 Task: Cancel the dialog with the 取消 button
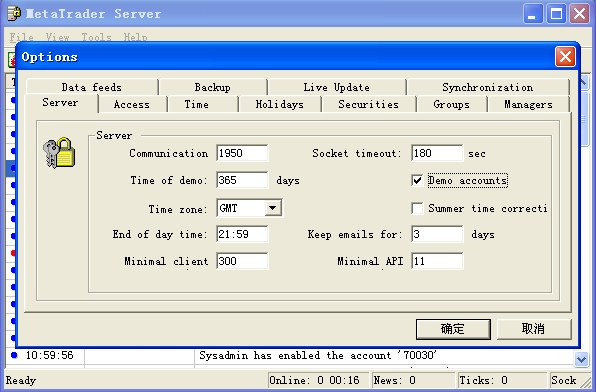coord(534,329)
